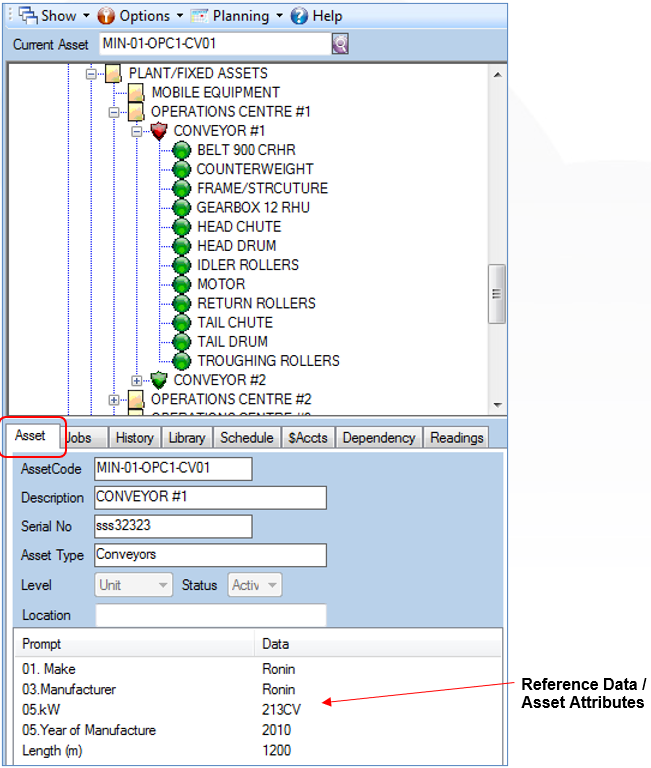Expand the OPERATIONS CENTRE #2 node
This screenshot has height=768, width=651.
(x=114, y=400)
